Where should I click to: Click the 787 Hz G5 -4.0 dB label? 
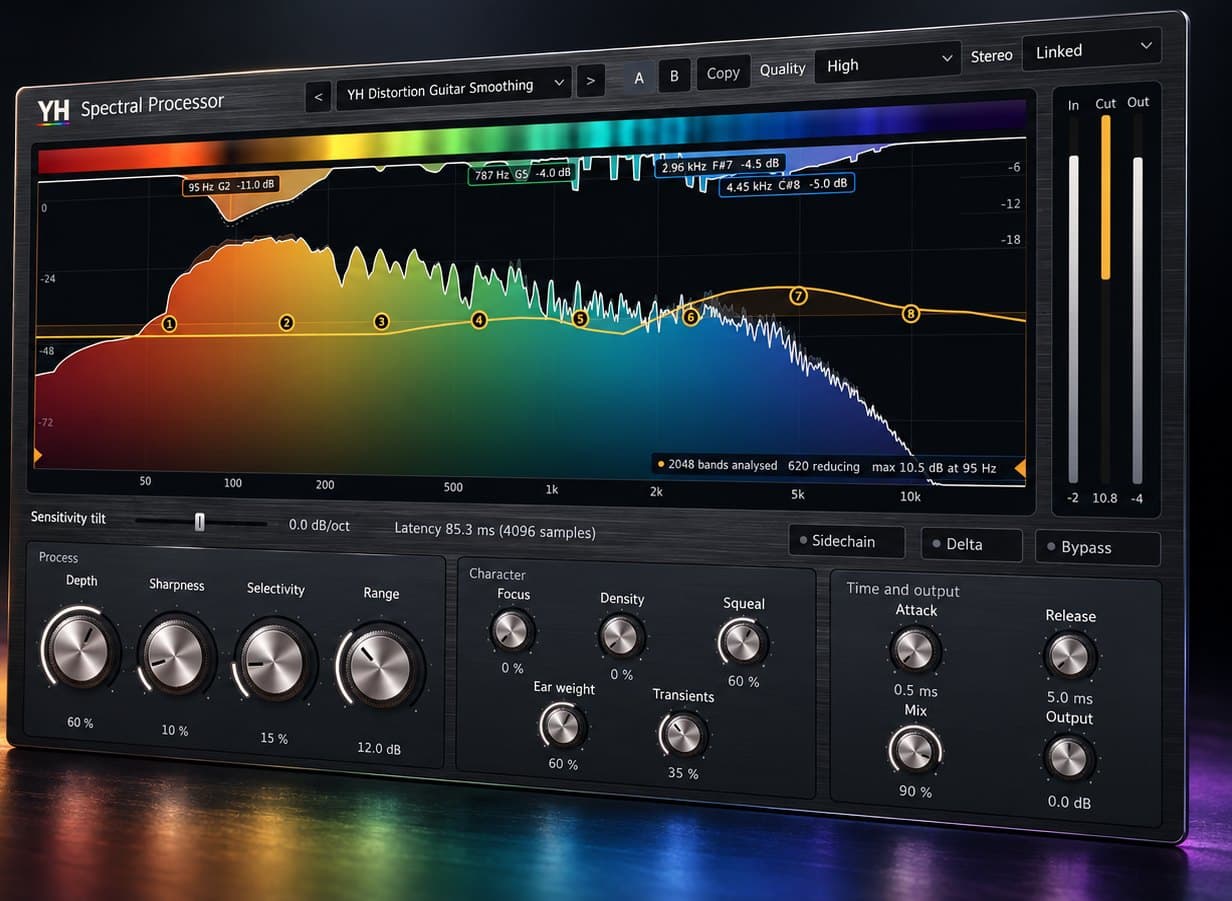tap(521, 175)
